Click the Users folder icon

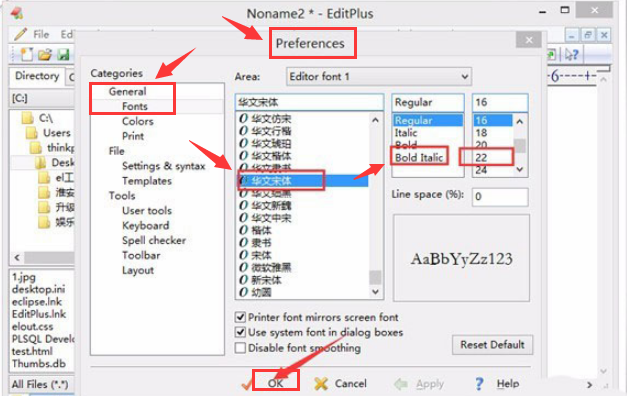coord(32,133)
